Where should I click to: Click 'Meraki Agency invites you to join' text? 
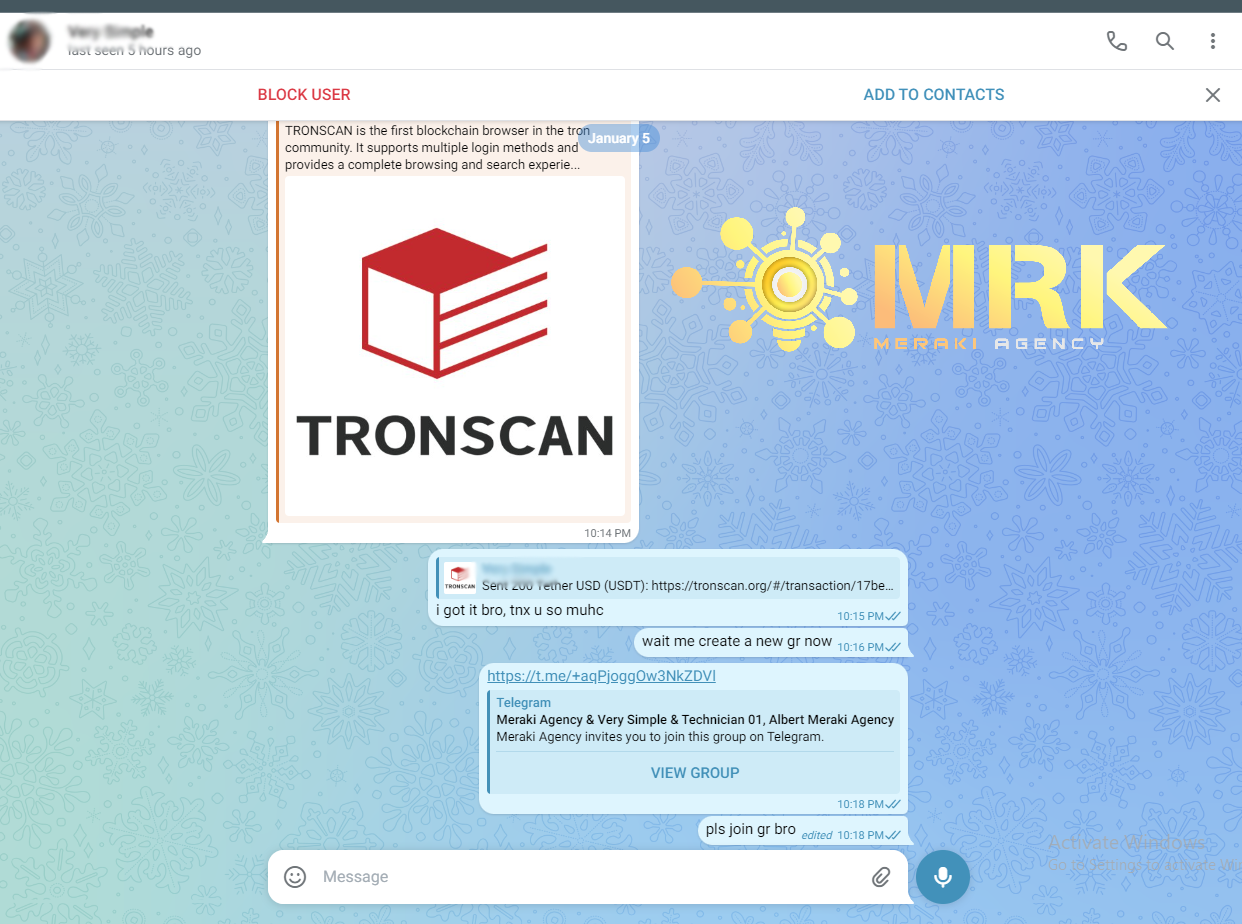pos(660,737)
